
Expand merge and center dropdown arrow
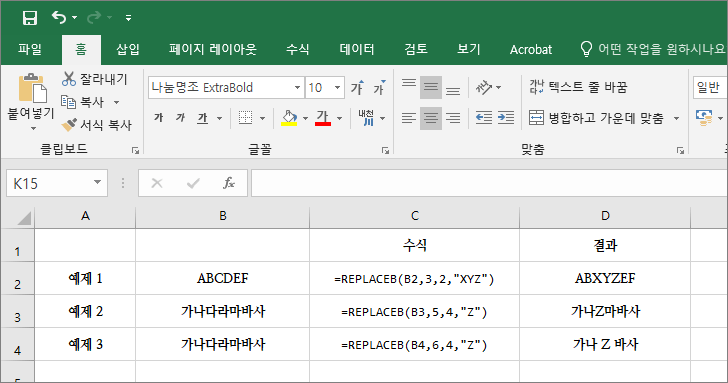click(676, 118)
